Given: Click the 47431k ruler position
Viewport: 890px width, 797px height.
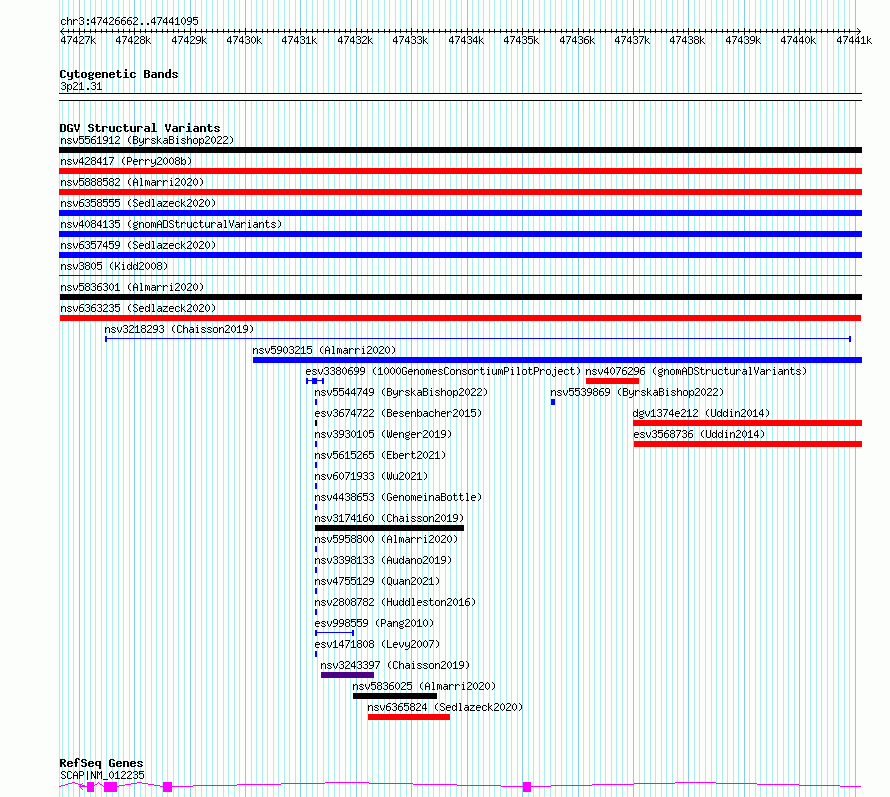Looking at the screenshot, I should 299,40.
